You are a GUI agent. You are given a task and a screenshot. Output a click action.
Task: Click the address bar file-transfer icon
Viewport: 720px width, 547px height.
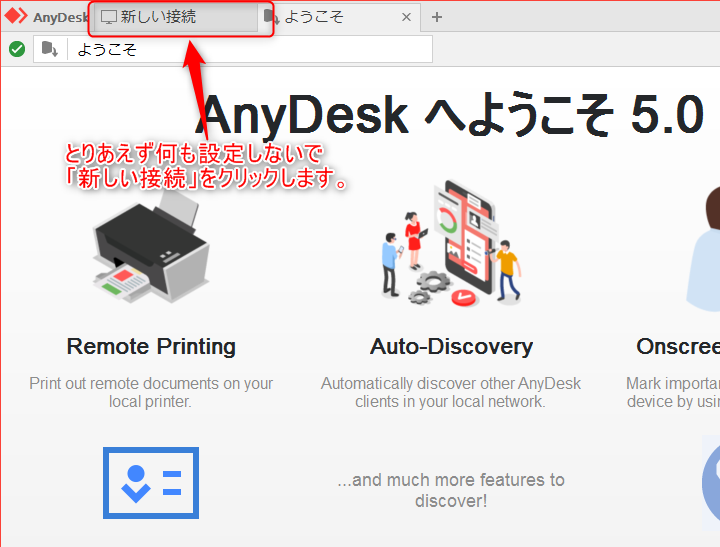50,49
